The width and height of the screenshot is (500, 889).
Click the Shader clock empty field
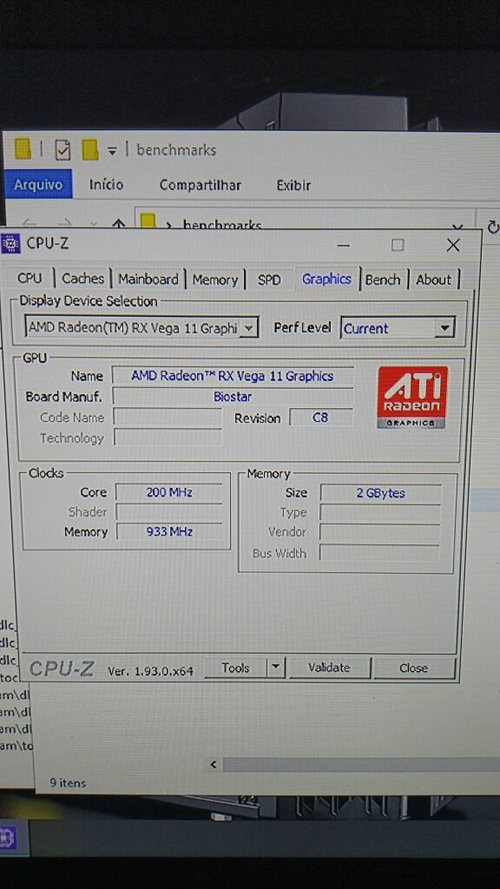(x=169, y=512)
